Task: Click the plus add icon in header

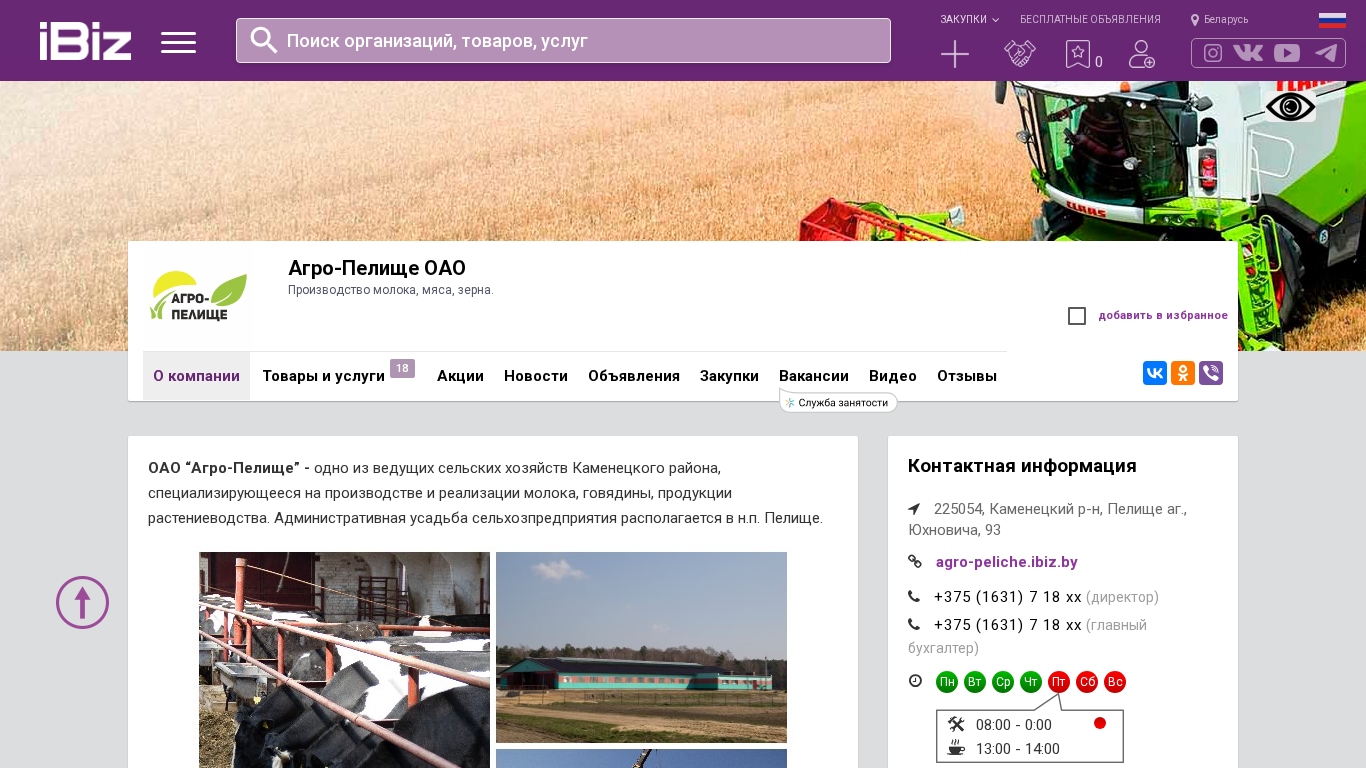Action: click(955, 54)
